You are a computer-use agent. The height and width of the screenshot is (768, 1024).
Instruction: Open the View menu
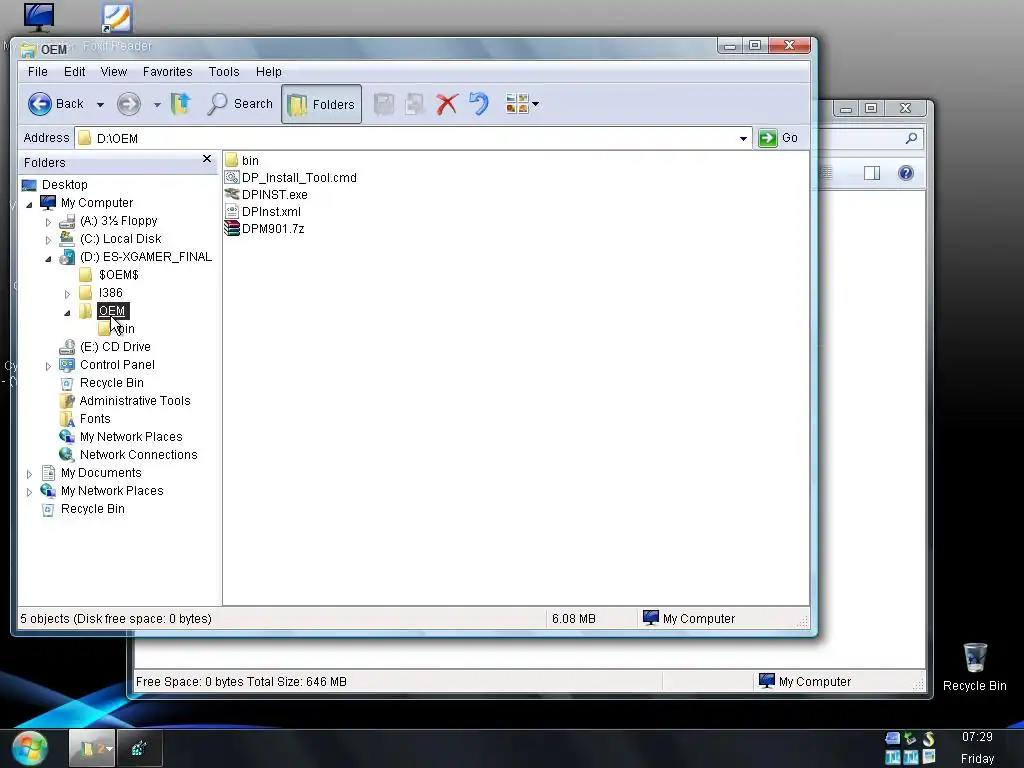pos(114,72)
